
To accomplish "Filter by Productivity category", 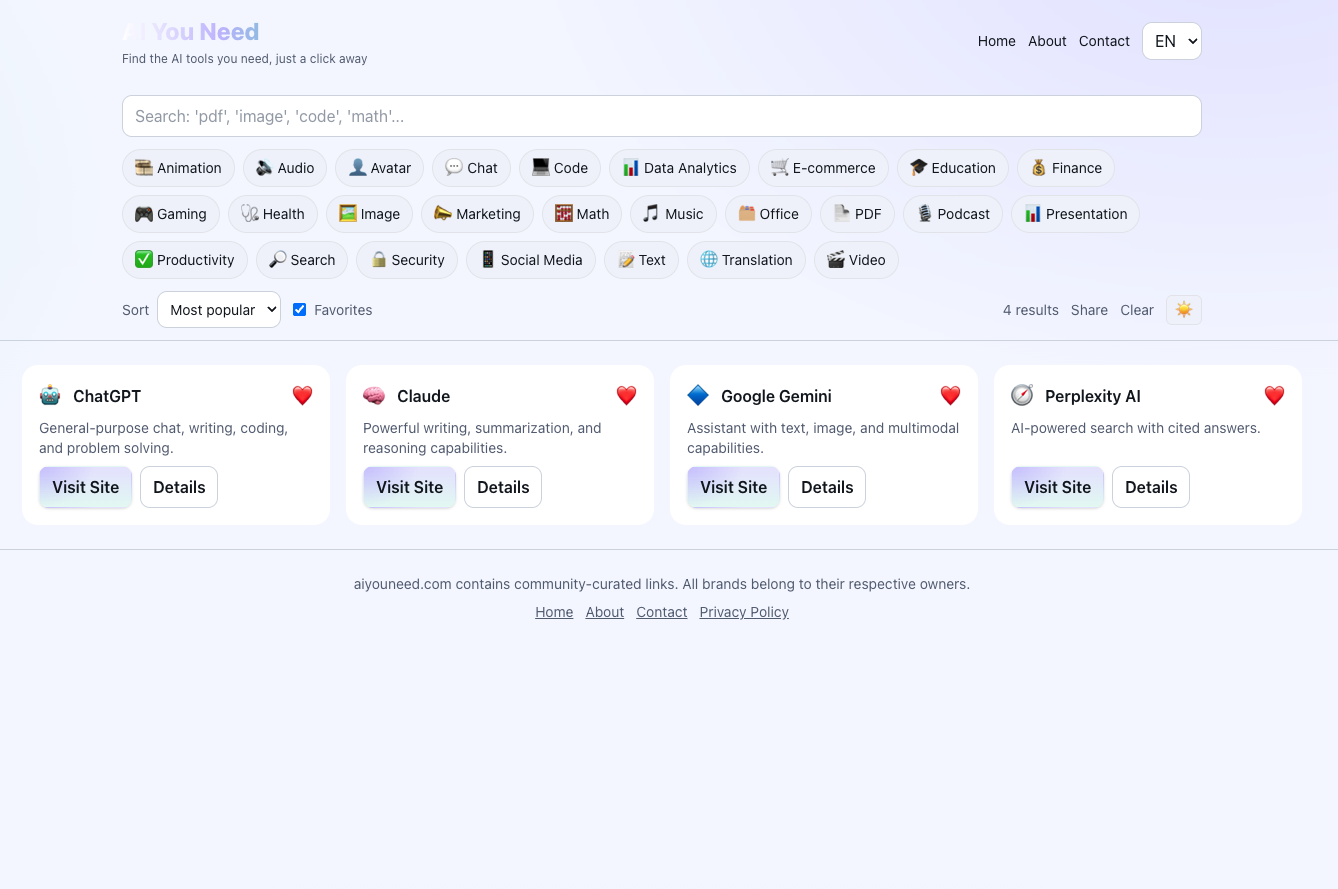I will click(x=185, y=260).
